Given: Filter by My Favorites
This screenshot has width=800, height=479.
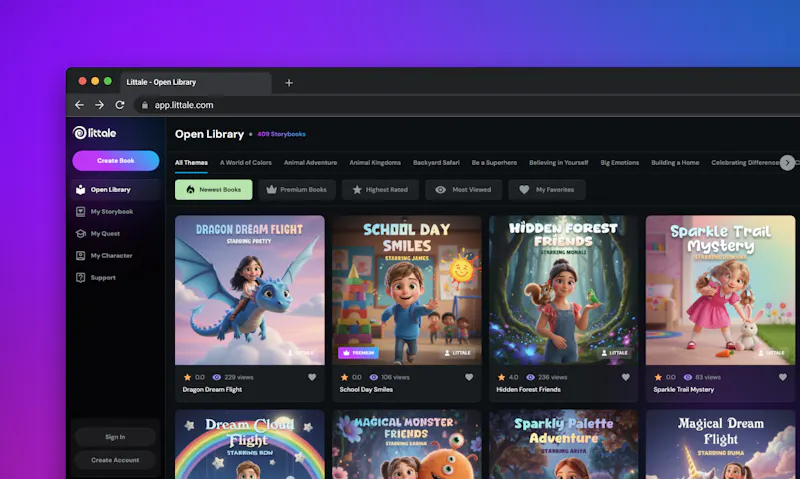Looking at the screenshot, I should [x=547, y=190].
